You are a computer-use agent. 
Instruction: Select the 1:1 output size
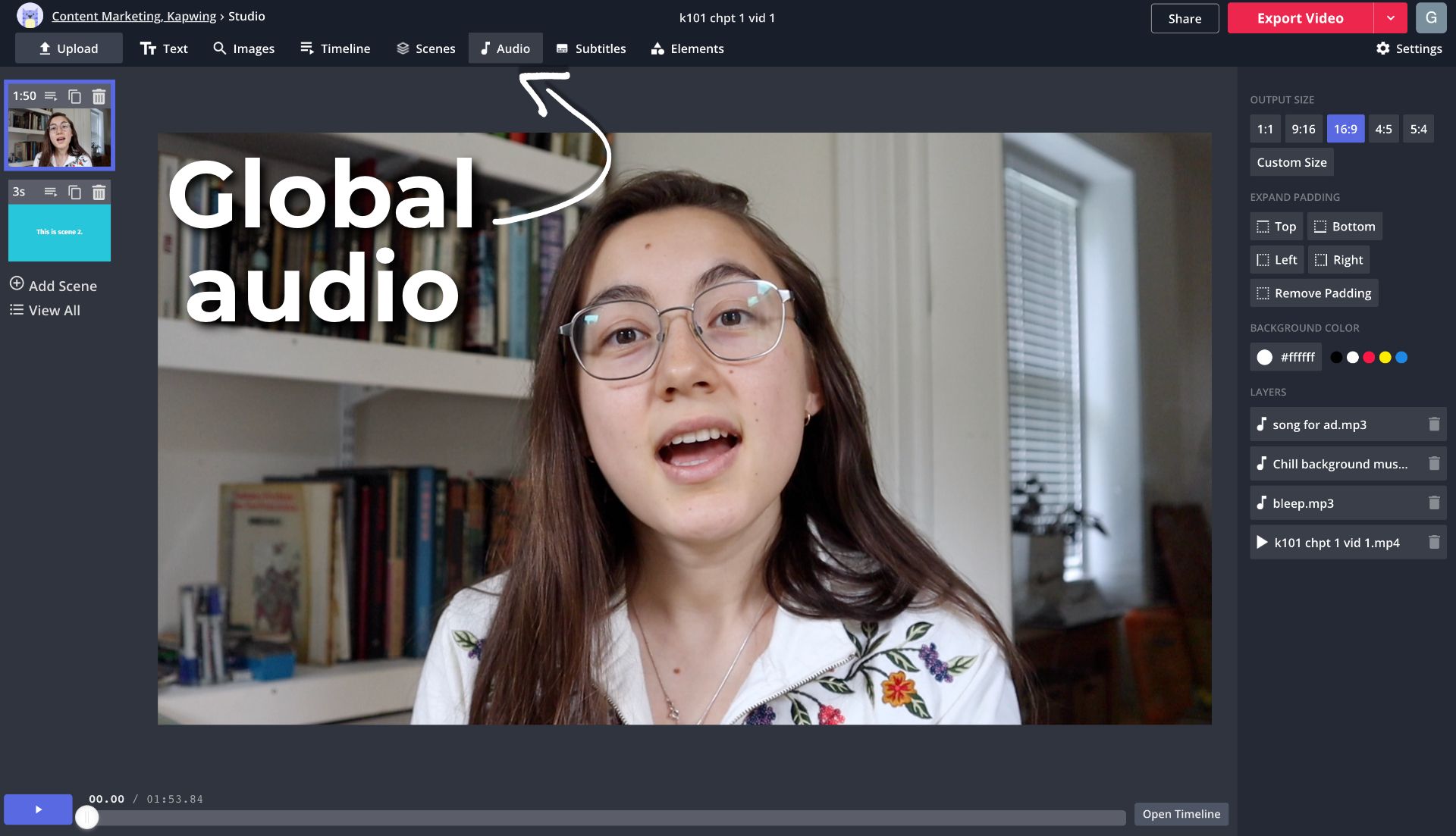pyautogui.click(x=1264, y=130)
